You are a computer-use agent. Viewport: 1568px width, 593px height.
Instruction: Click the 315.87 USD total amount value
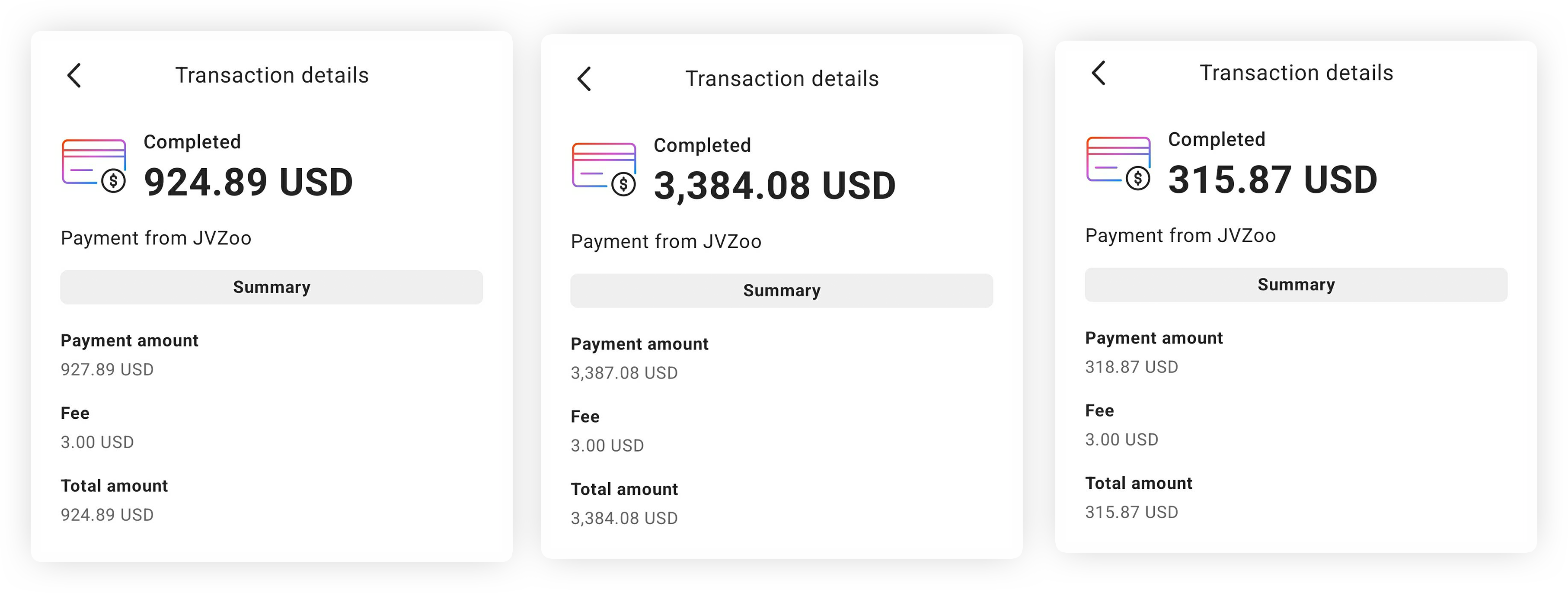(x=1131, y=512)
